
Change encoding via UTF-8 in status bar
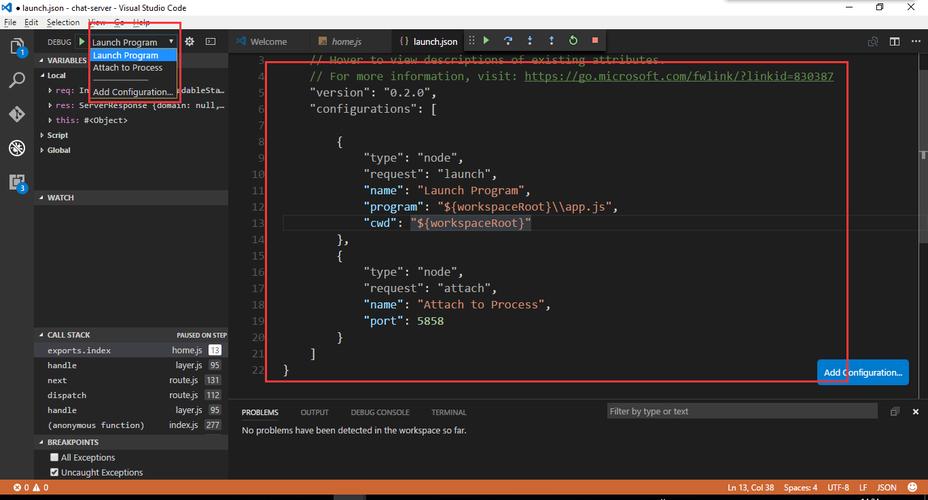pos(838,488)
